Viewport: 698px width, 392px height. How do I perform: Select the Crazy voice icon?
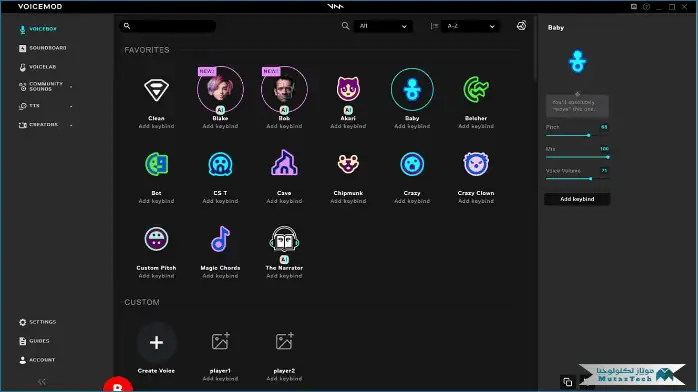412,164
